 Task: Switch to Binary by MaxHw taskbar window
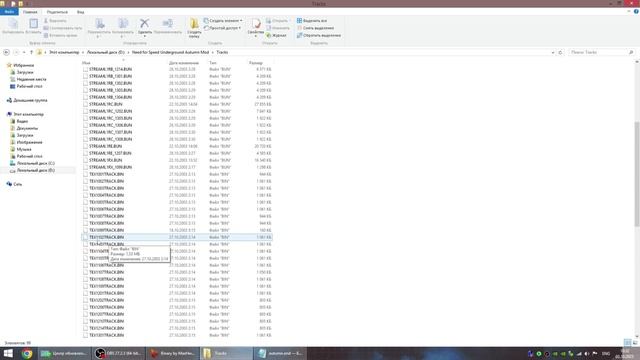(x=173, y=353)
